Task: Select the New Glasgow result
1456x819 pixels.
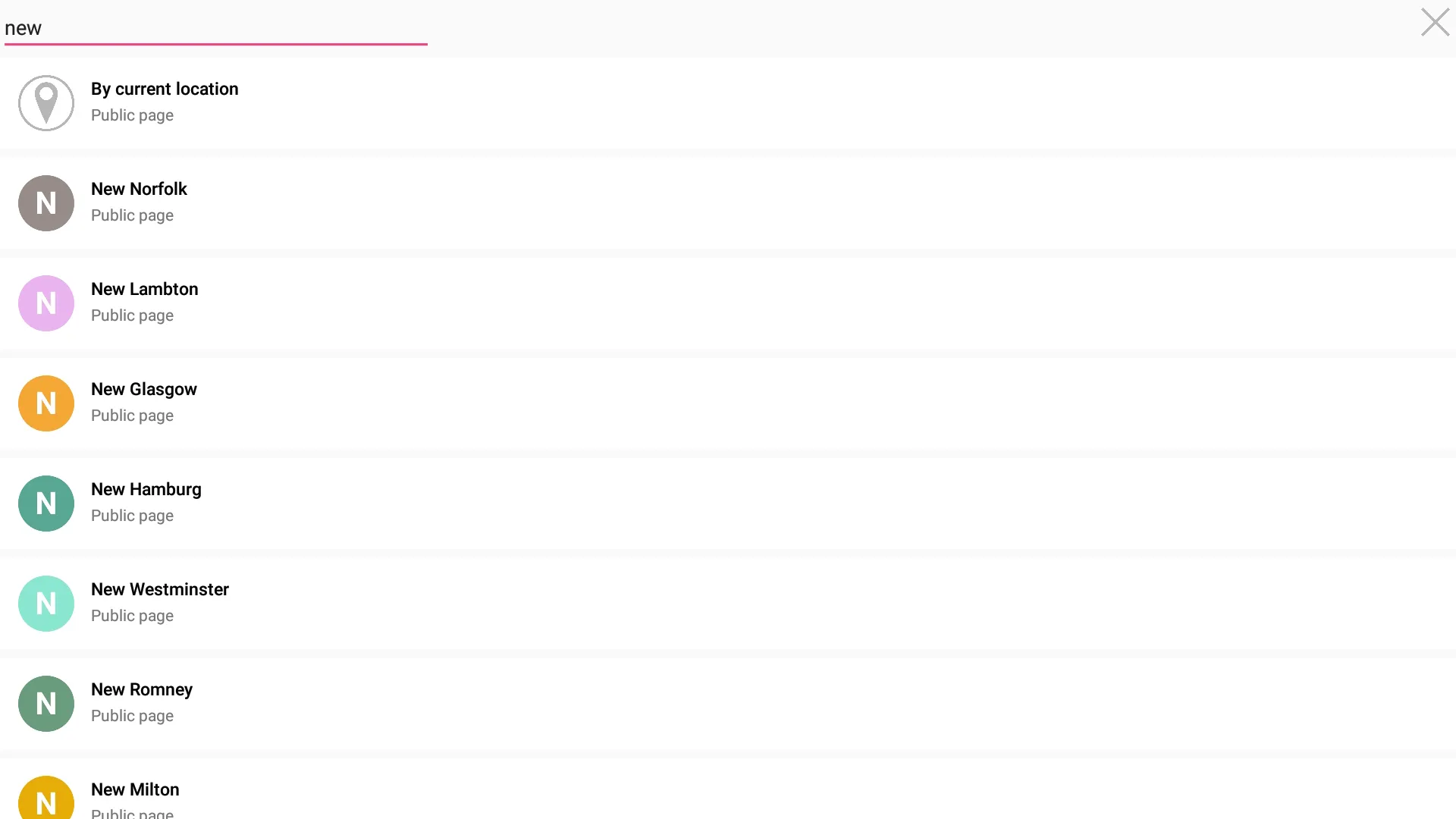Action: [143, 390]
